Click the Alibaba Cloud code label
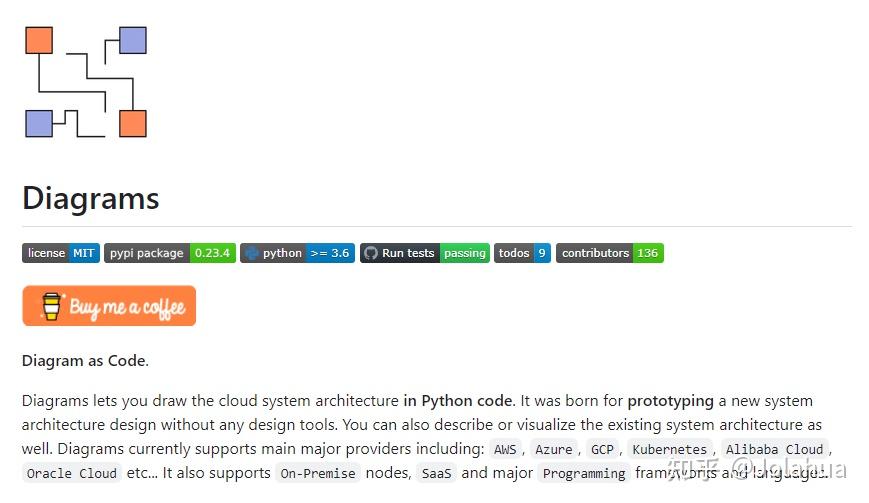The width and height of the screenshot is (869, 503). pyautogui.click(x=774, y=450)
